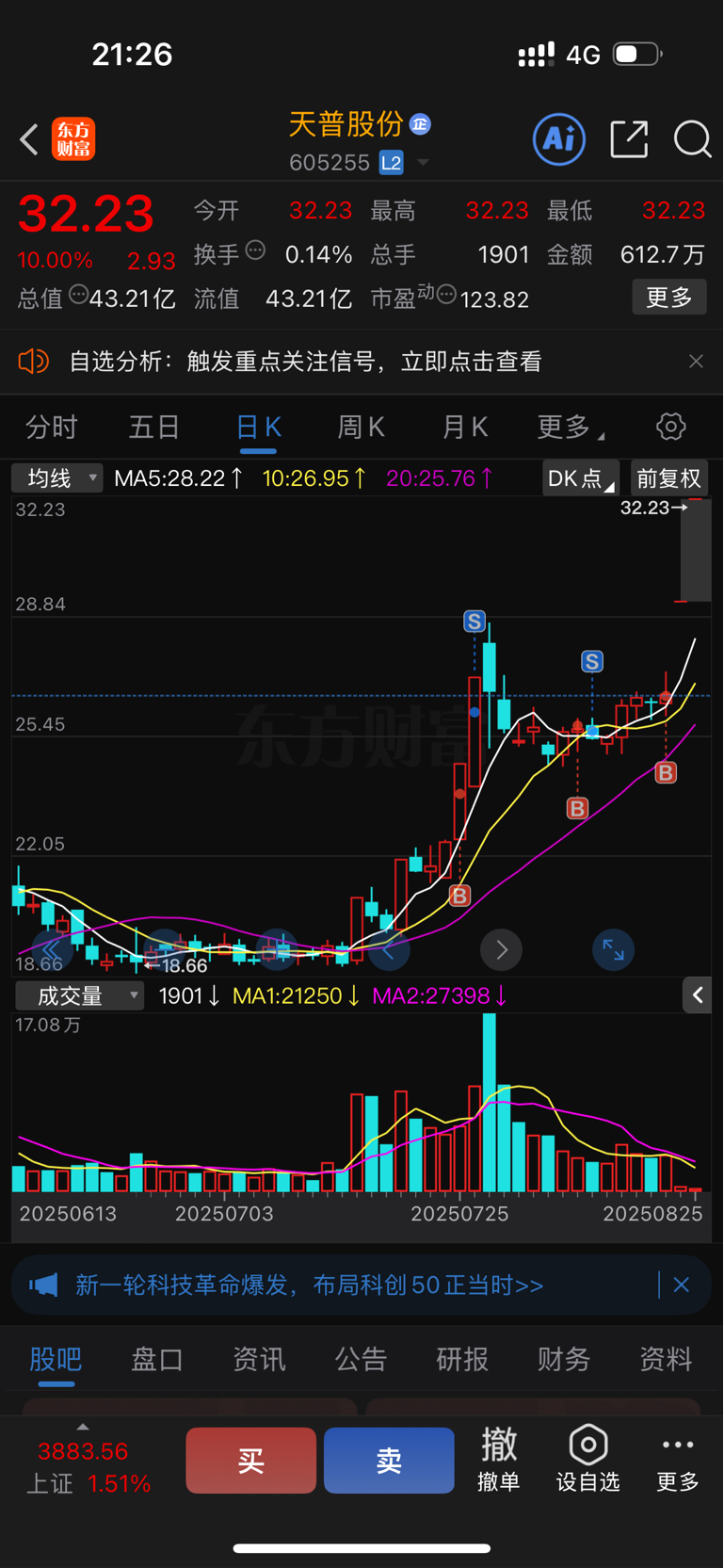This screenshot has height=1568, width=724.
Task: Tap the speaker icon beside 自选分析
Action: [x=33, y=362]
